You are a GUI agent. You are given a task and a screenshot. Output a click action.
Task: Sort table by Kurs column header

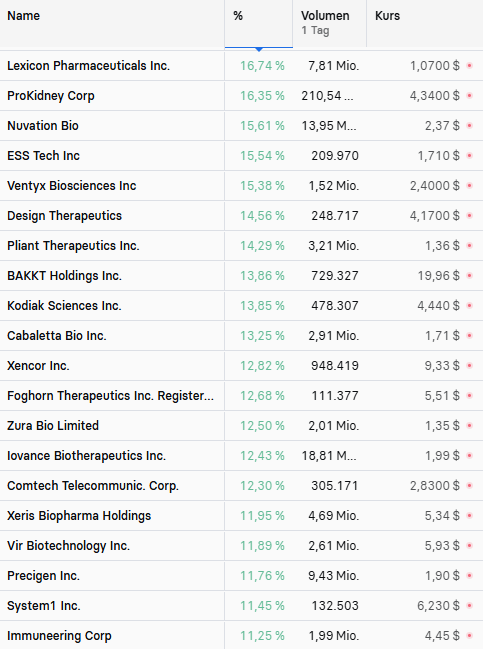[387, 16]
